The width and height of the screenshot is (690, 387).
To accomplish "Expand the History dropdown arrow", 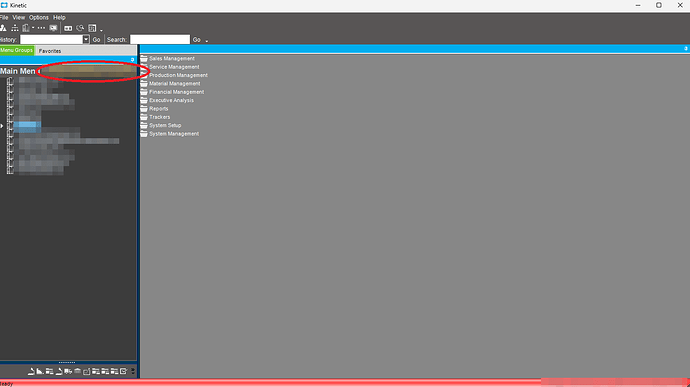I will pos(86,40).
